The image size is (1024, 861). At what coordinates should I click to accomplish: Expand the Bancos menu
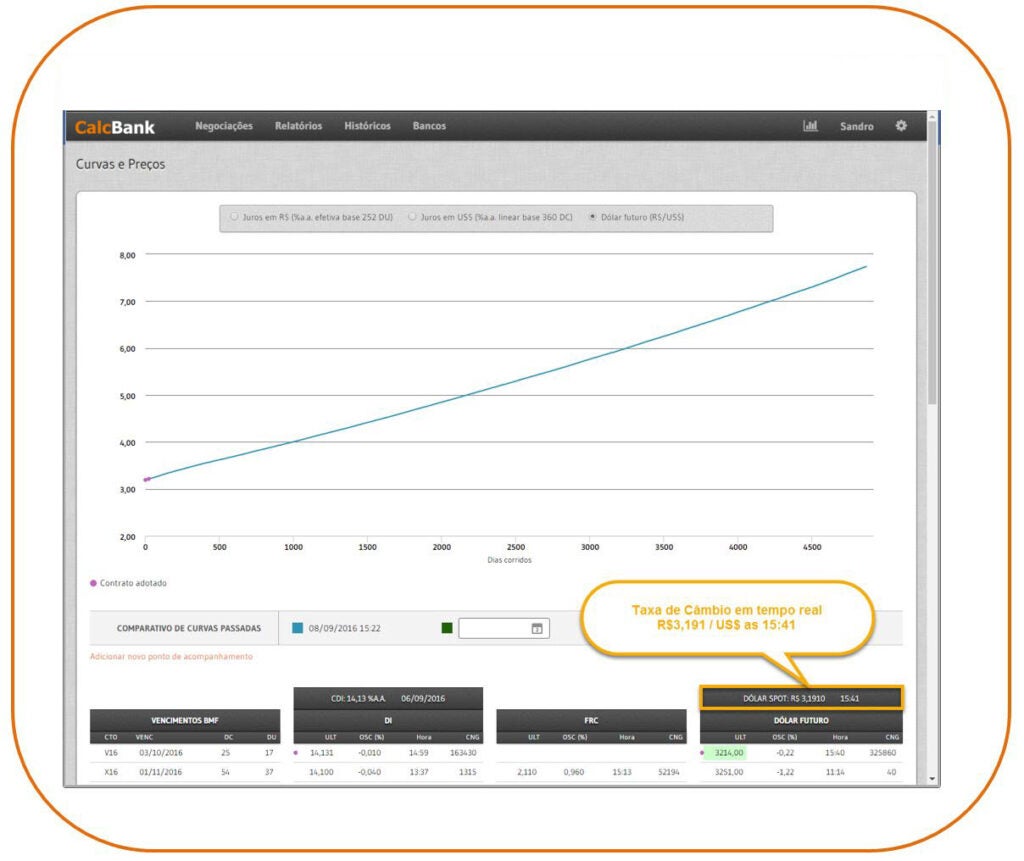[x=429, y=126]
